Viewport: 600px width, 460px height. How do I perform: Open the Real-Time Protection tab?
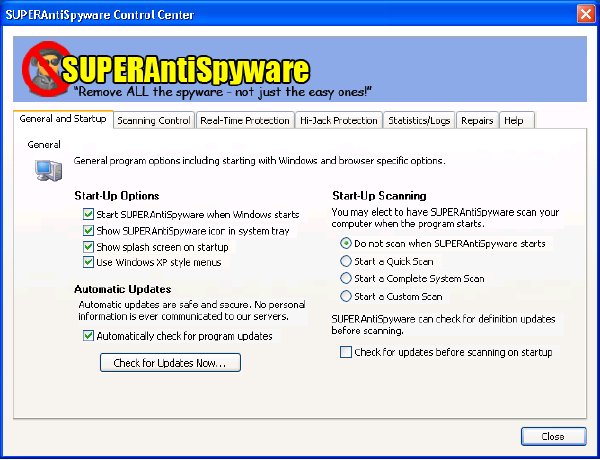(x=245, y=121)
